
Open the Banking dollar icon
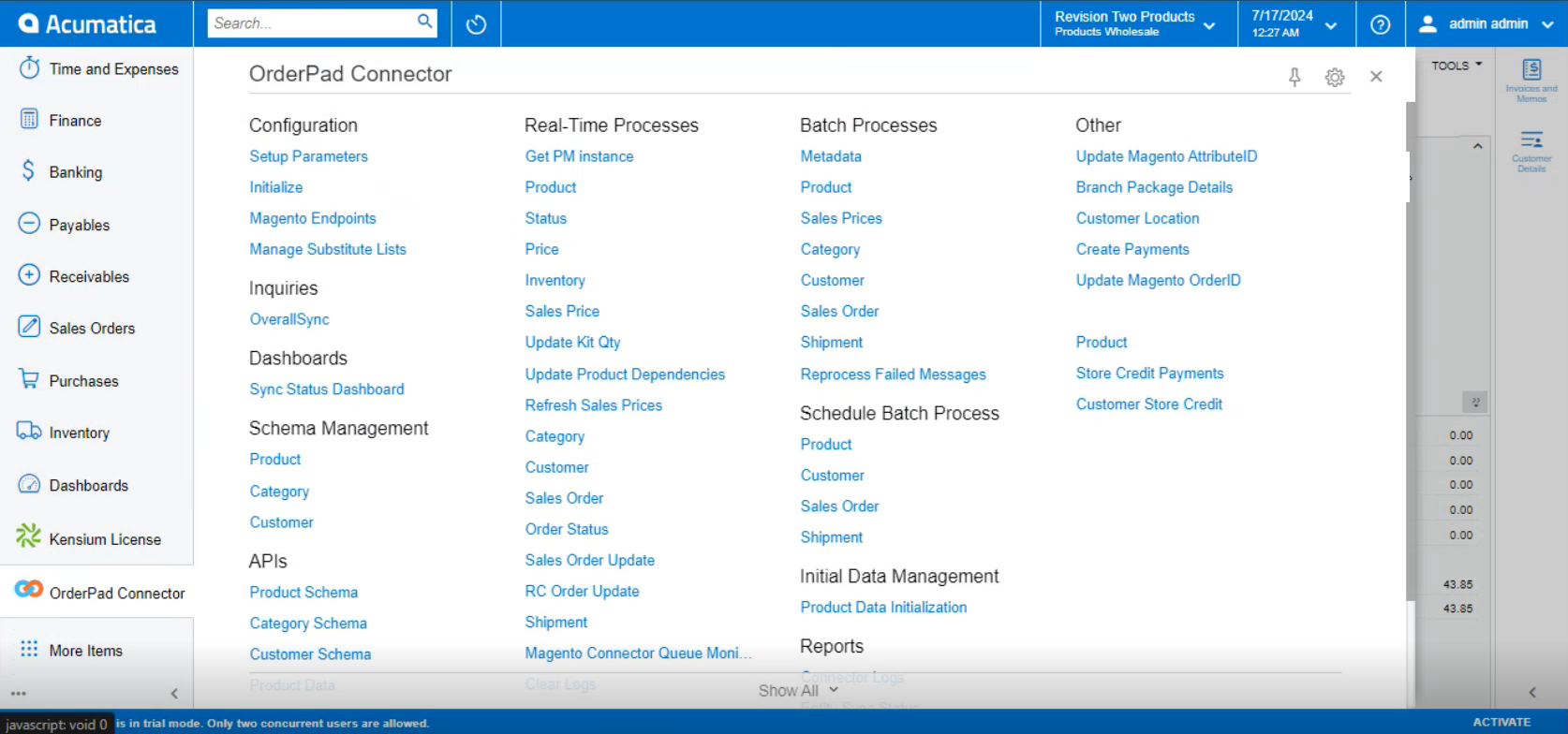point(29,170)
